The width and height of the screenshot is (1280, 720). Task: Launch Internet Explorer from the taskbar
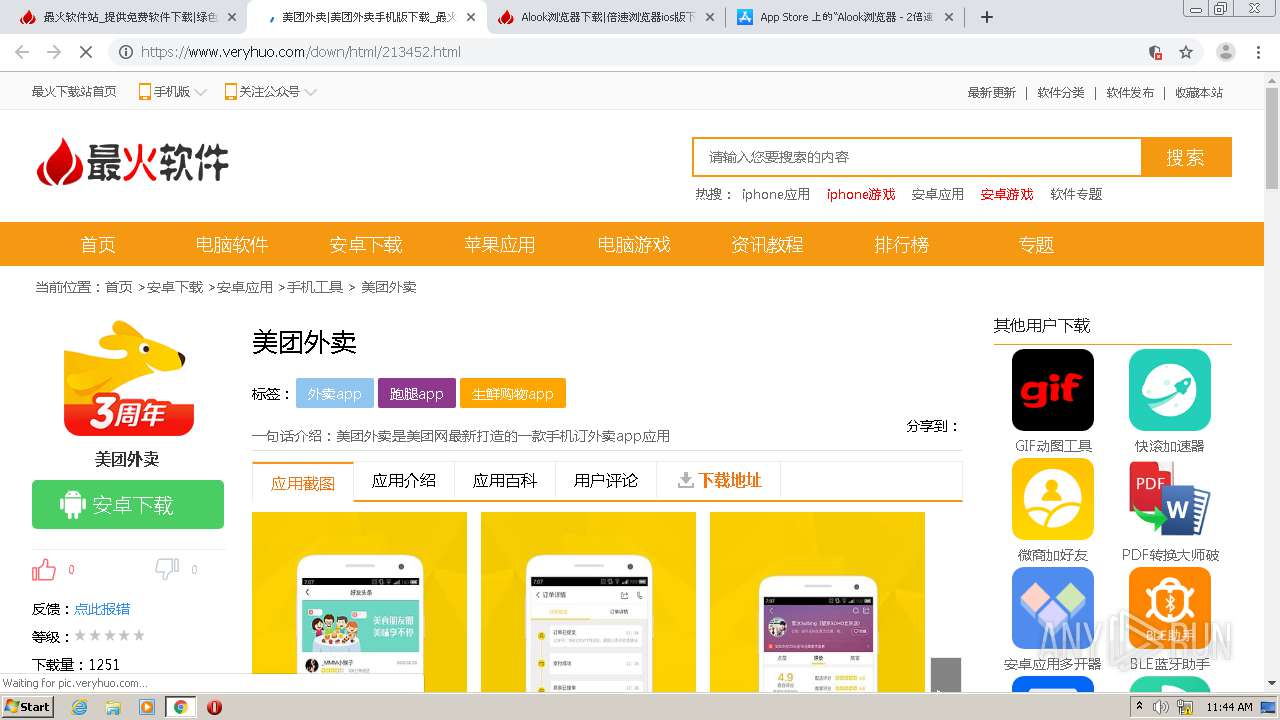[x=79, y=707]
